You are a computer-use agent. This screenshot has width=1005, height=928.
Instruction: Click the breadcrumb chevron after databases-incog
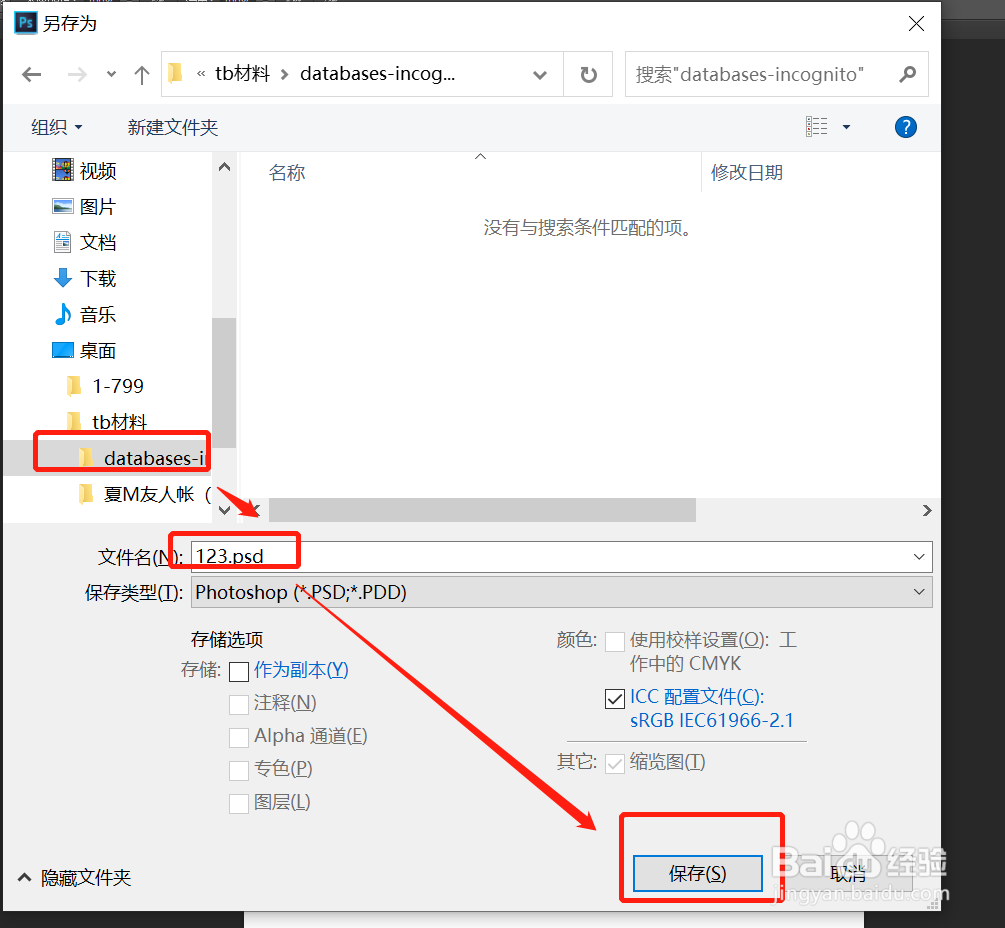540,74
